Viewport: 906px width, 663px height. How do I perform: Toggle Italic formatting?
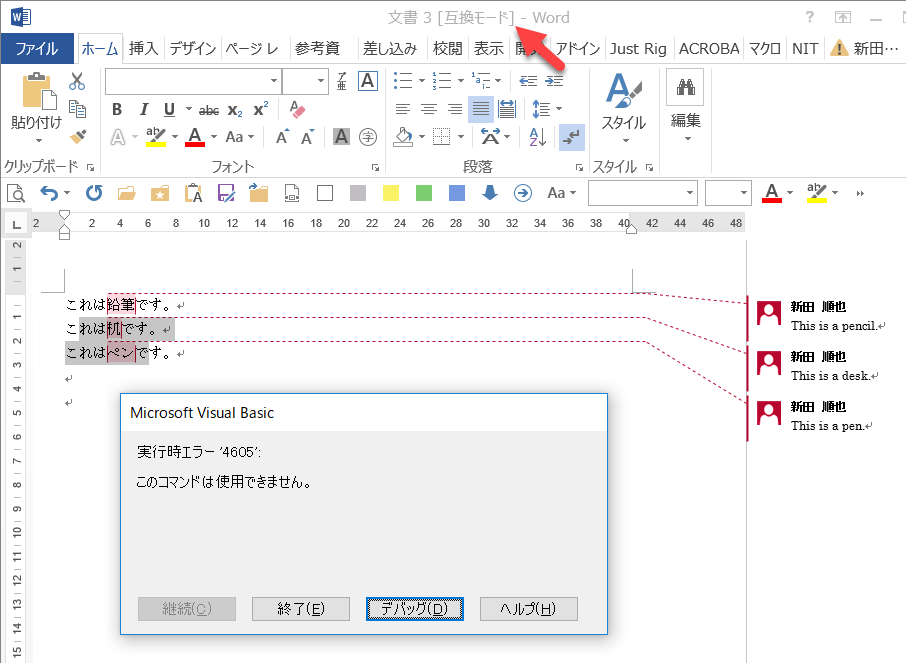point(143,110)
